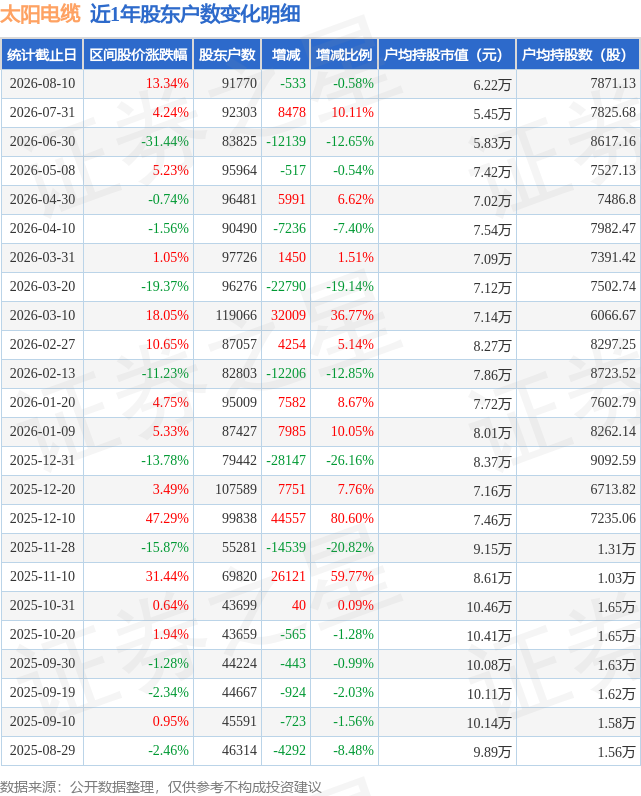Select the -31.44% price change cell
This screenshot has width=641, height=796.
coord(165,141)
